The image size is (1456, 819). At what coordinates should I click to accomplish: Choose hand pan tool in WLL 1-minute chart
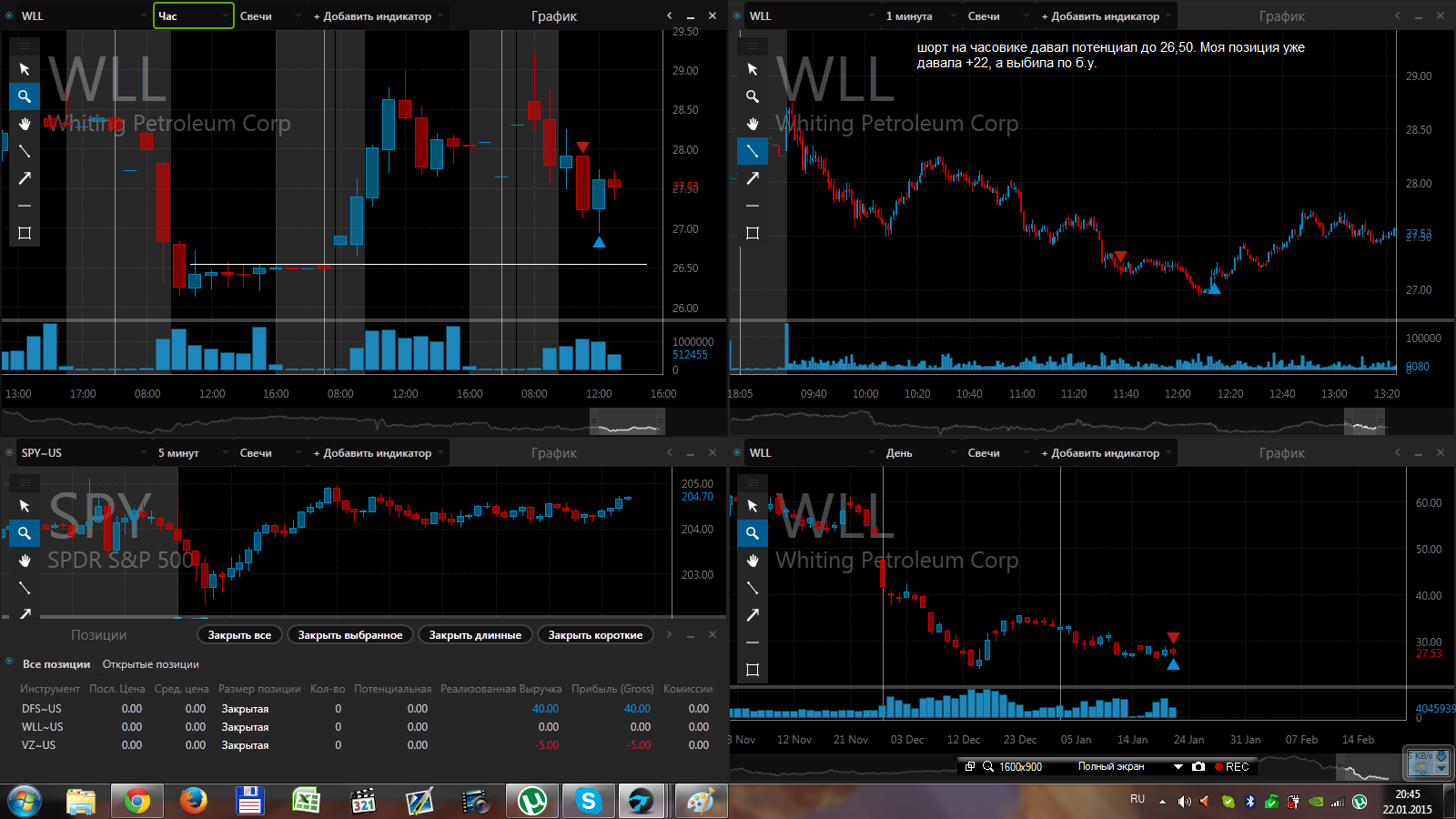753,124
